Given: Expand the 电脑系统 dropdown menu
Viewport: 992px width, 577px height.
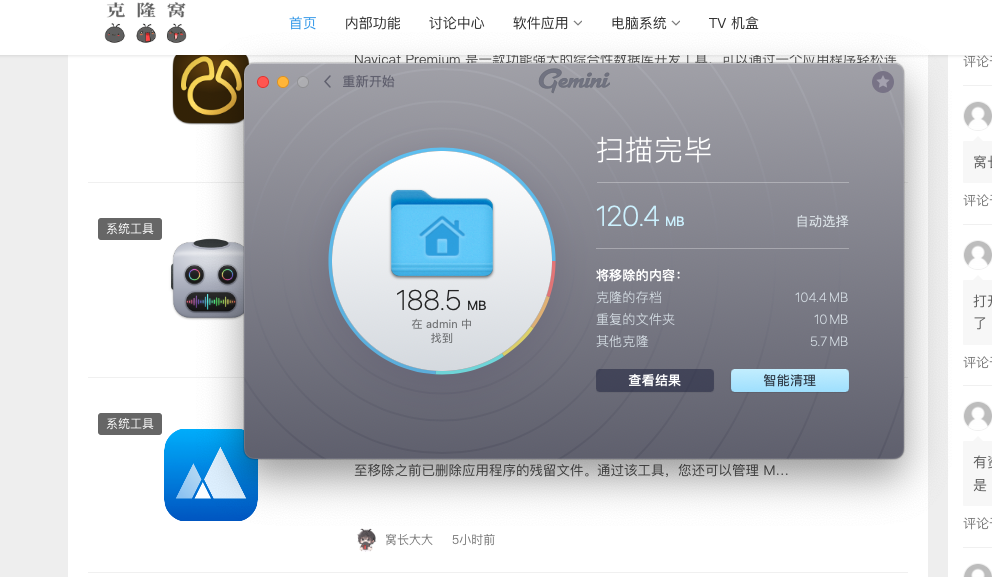Looking at the screenshot, I should click(646, 23).
